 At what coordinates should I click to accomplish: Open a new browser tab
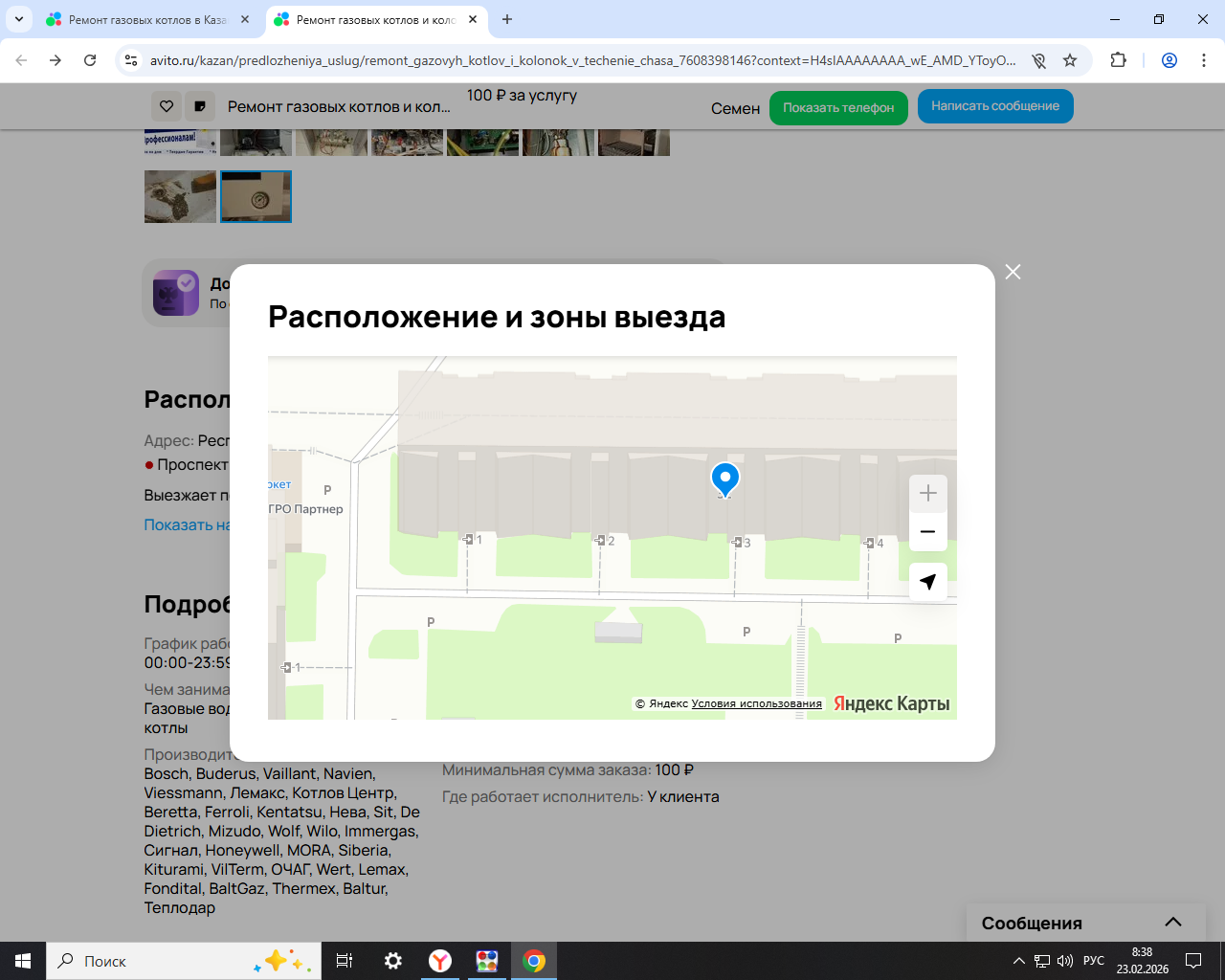pyautogui.click(x=507, y=19)
